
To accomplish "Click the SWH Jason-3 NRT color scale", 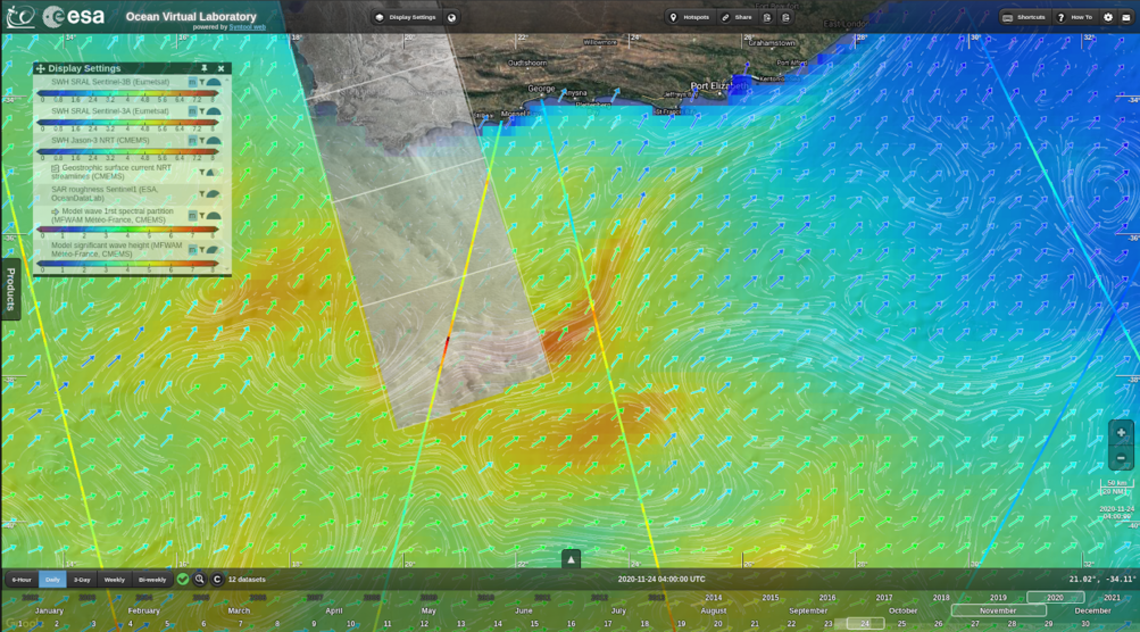I will pyautogui.click(x=127, y=152).
